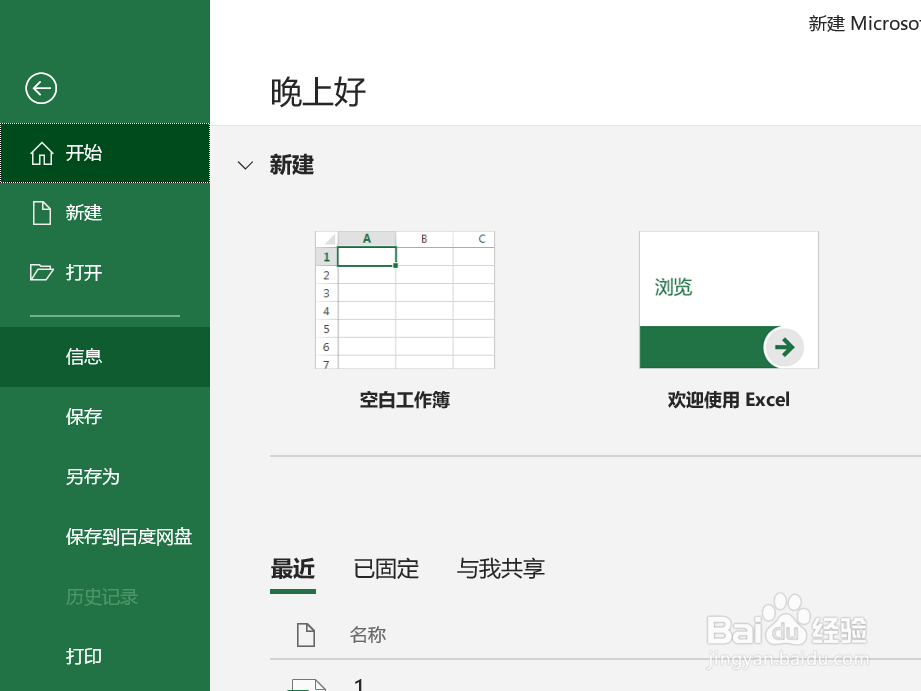
Task: Expand the recent files name column options
Action: (367, 634)
